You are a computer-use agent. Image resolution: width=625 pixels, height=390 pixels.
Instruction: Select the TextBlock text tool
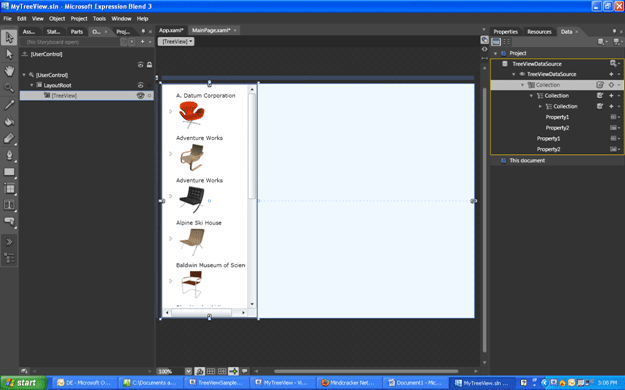9,205
